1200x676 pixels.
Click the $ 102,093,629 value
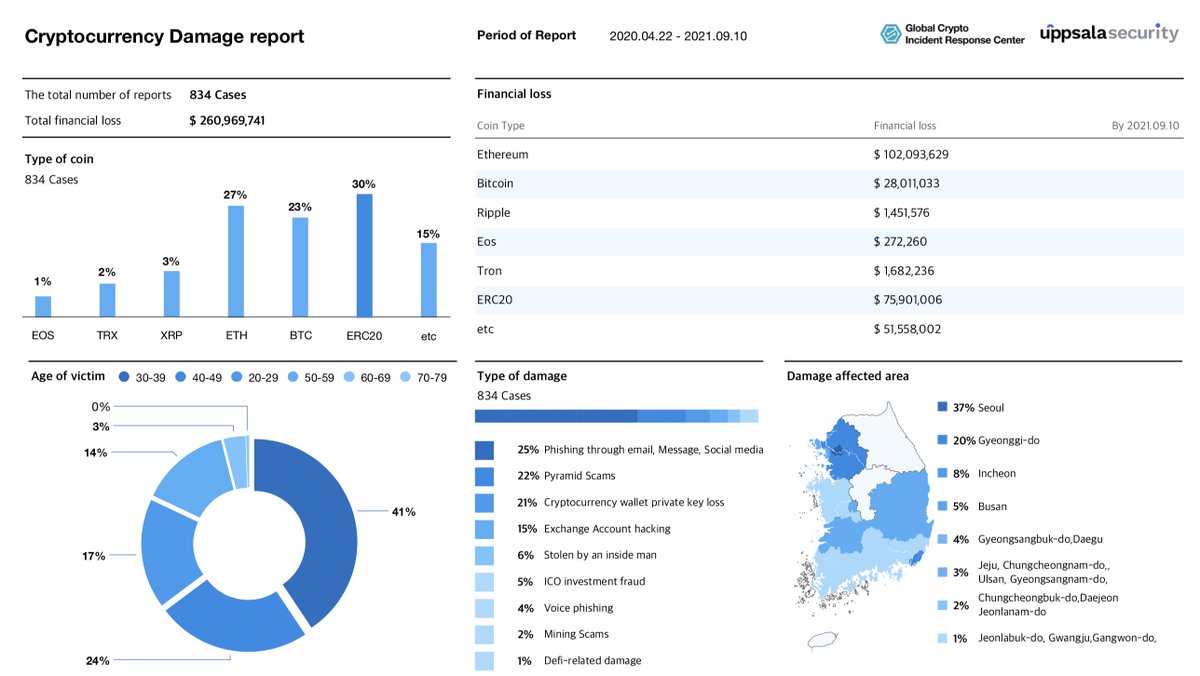tap(913, 155)
